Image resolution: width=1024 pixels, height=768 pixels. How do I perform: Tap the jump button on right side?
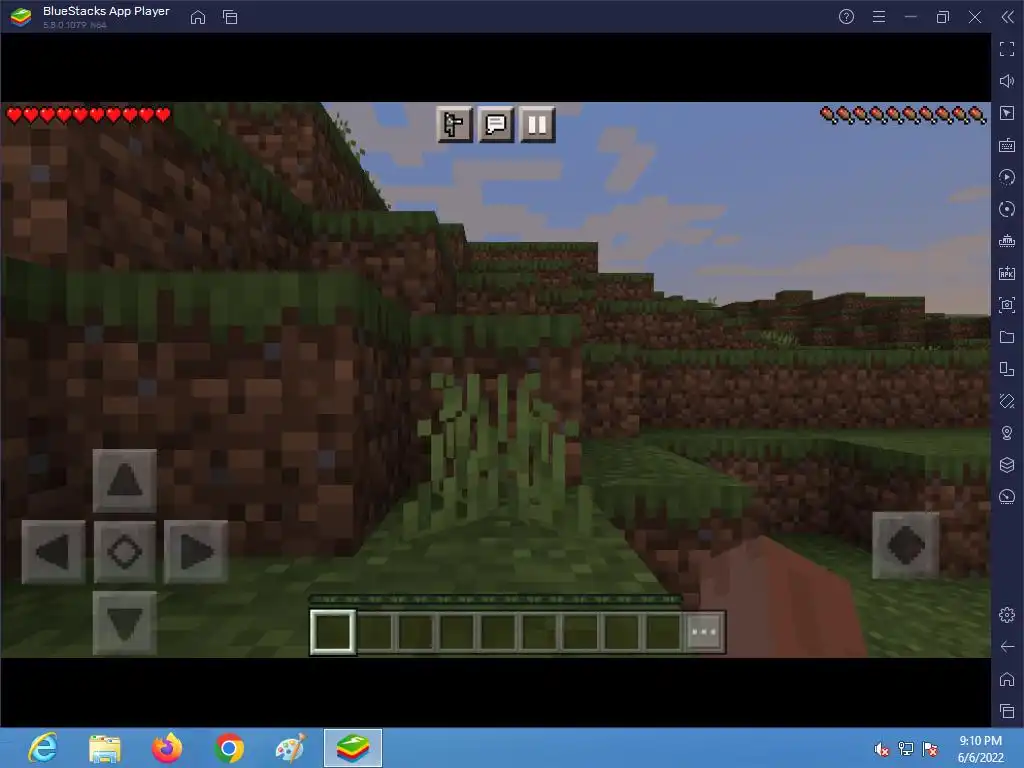(906, 545)
